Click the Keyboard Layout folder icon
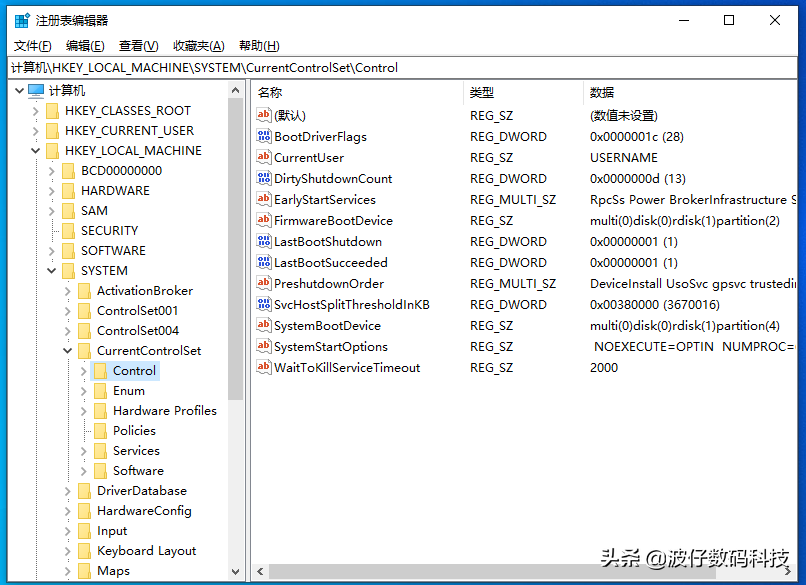Image resolution: width=806 pixels, height=585 pixels. pyautogui.click(x=84, y=551)
